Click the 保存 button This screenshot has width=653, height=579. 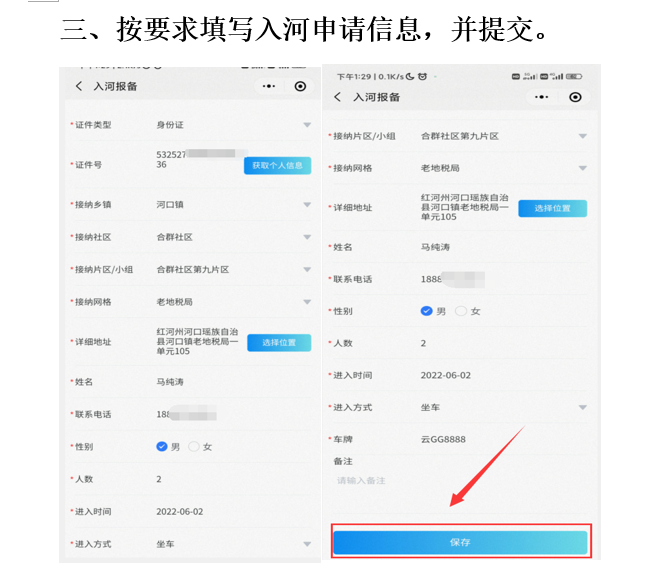click(460, 542)
